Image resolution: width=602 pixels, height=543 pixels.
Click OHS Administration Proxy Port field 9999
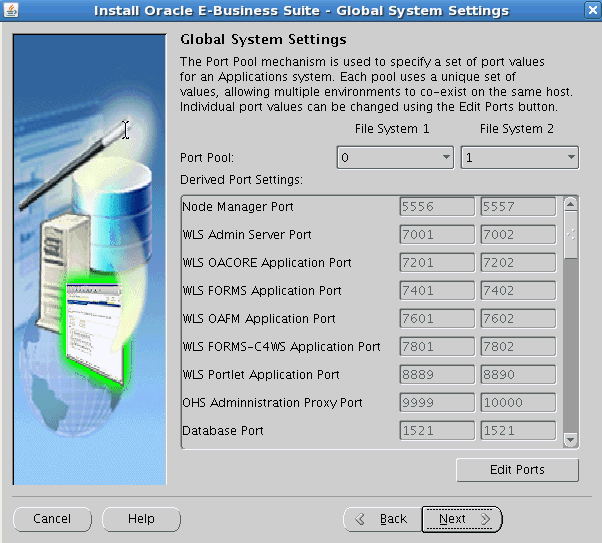coord(437,403)
